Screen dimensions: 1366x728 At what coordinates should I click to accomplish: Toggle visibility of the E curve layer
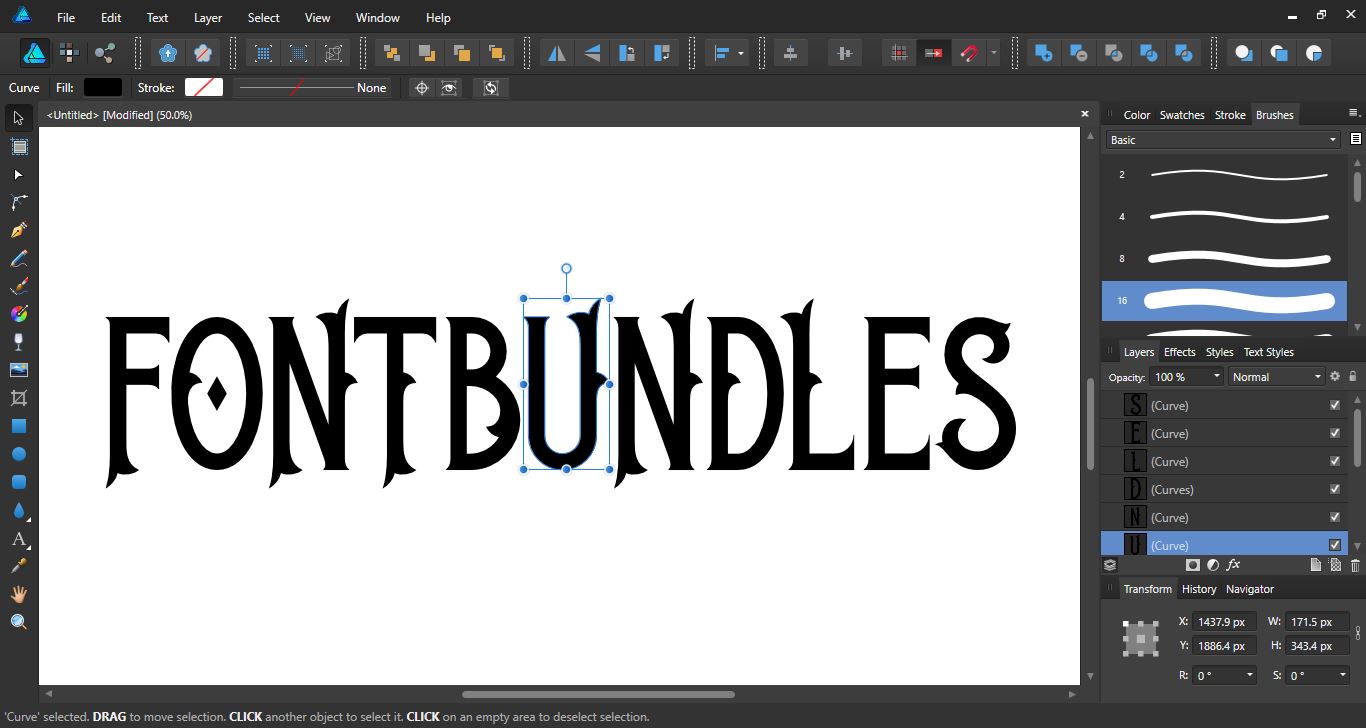[x=1334, y=433]
